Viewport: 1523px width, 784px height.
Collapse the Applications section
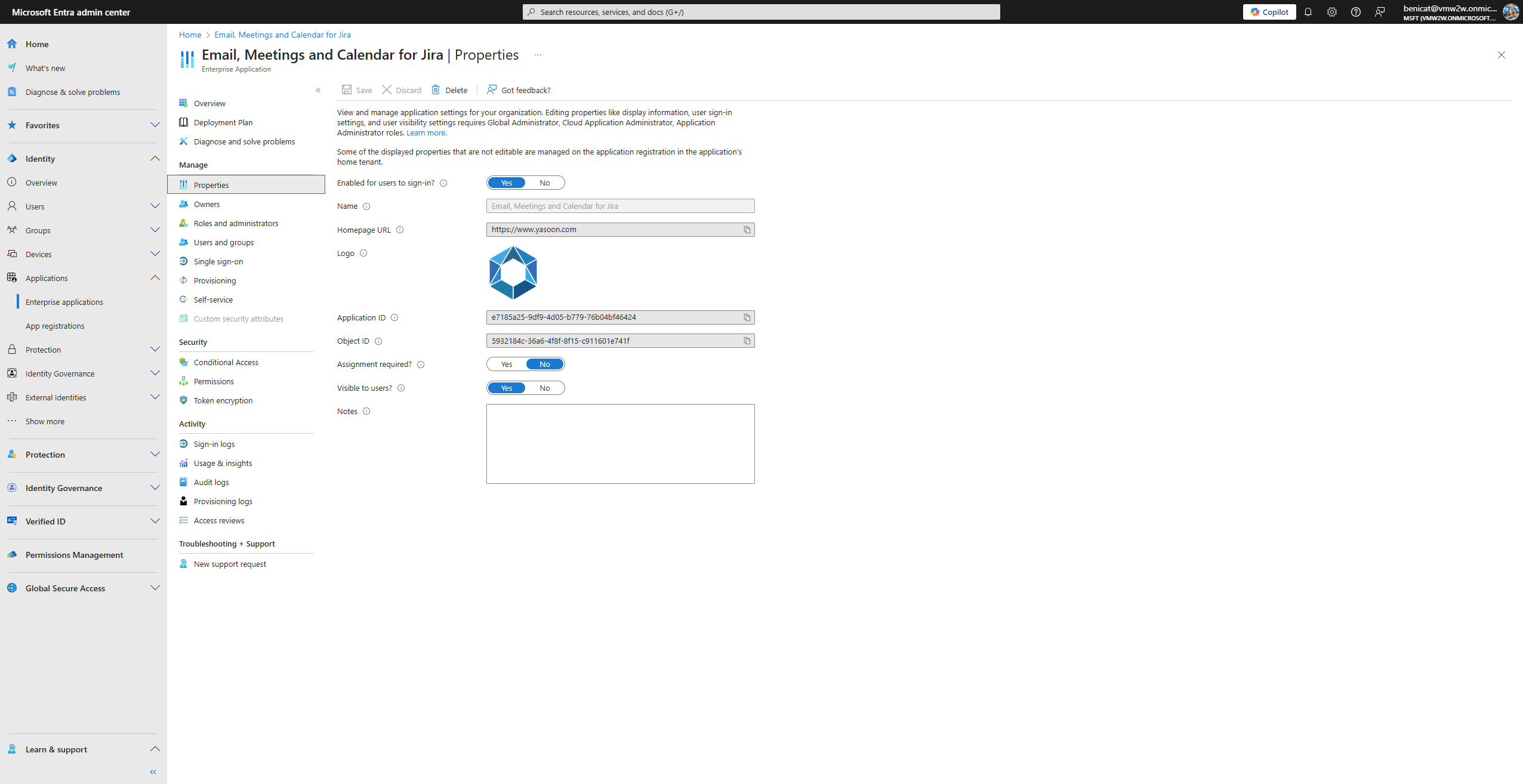click(155, 278)
